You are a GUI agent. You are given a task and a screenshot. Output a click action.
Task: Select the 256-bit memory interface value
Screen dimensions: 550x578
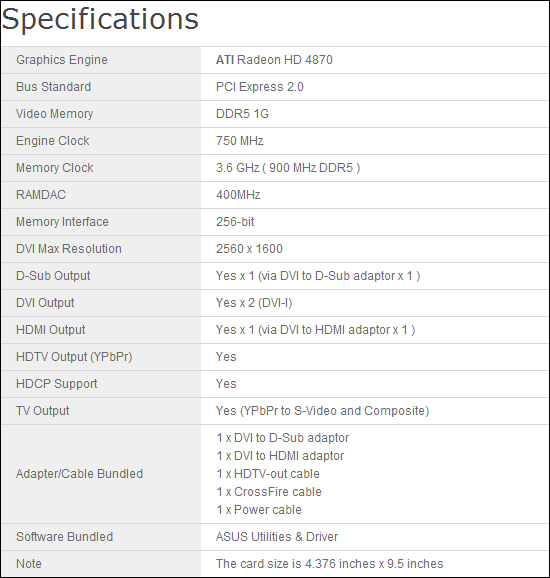(x=235, y=222)
